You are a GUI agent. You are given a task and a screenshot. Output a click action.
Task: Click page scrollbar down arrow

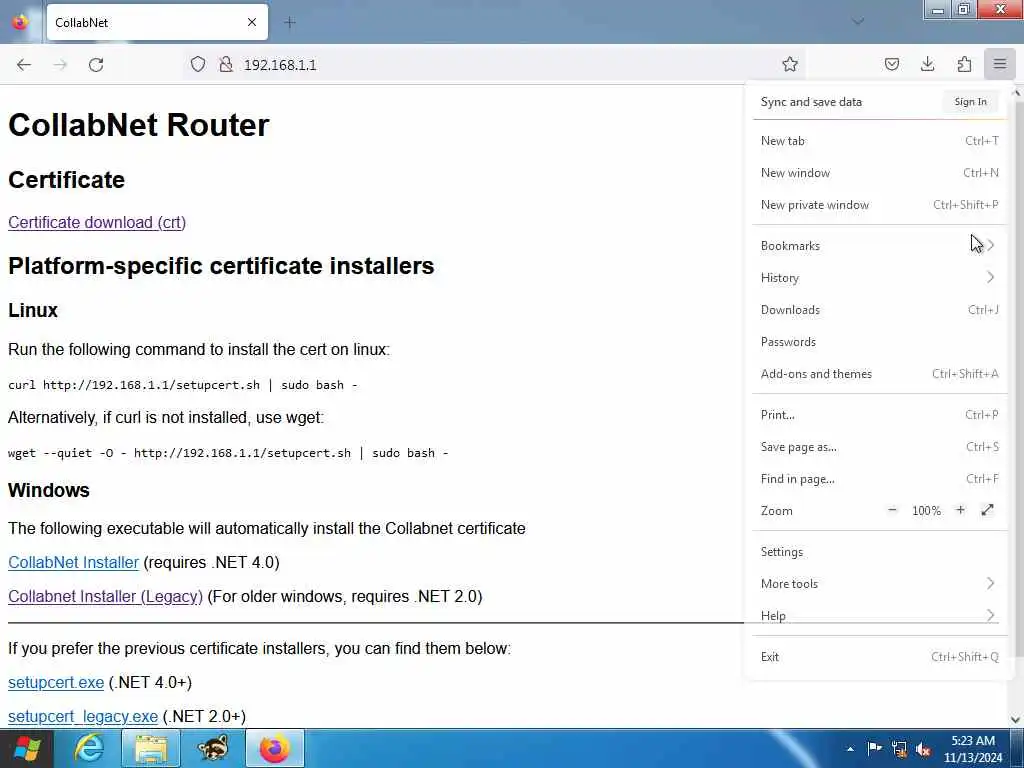pos(1016,720)
